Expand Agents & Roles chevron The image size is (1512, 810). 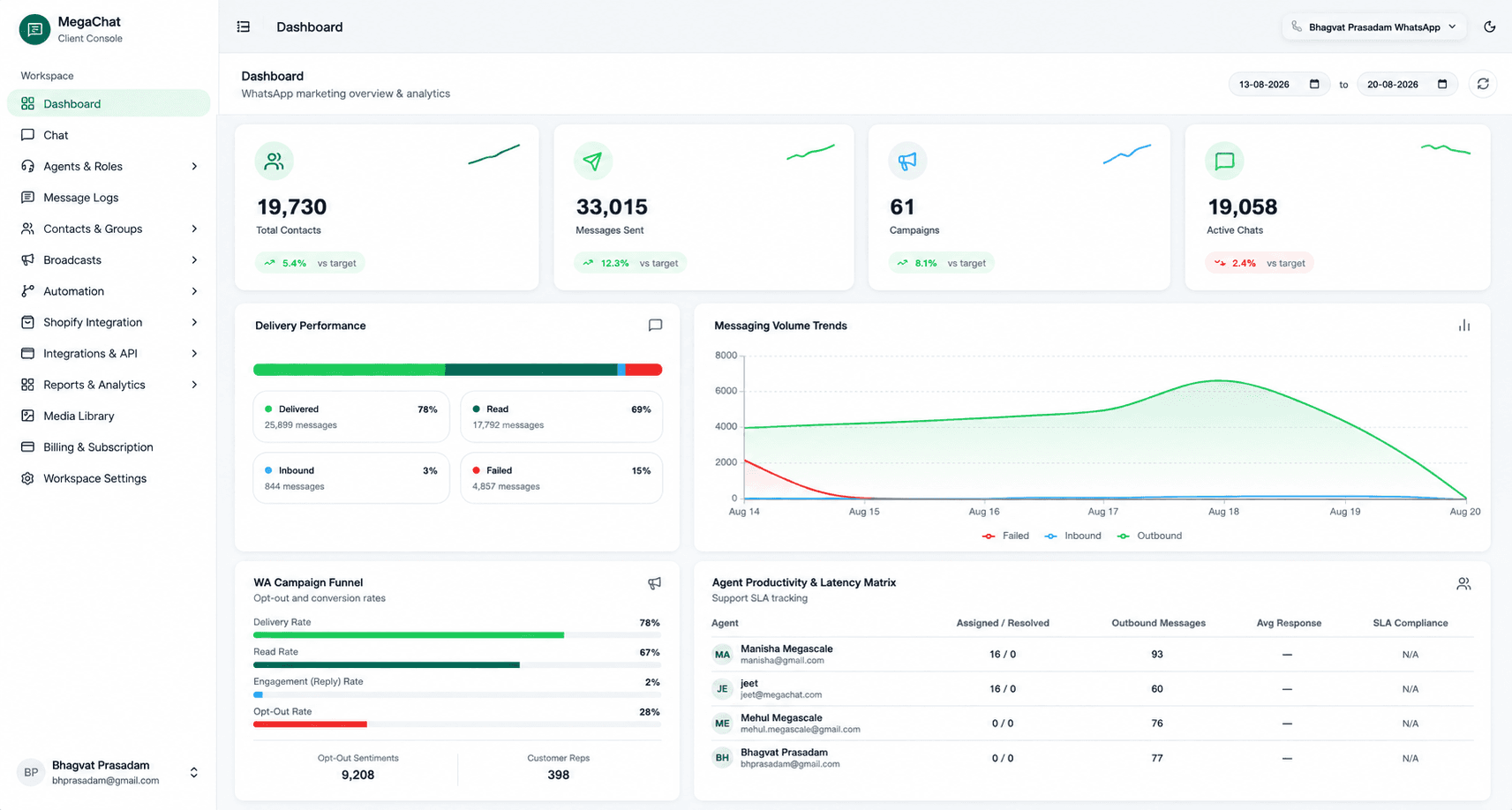click(194, 166)
